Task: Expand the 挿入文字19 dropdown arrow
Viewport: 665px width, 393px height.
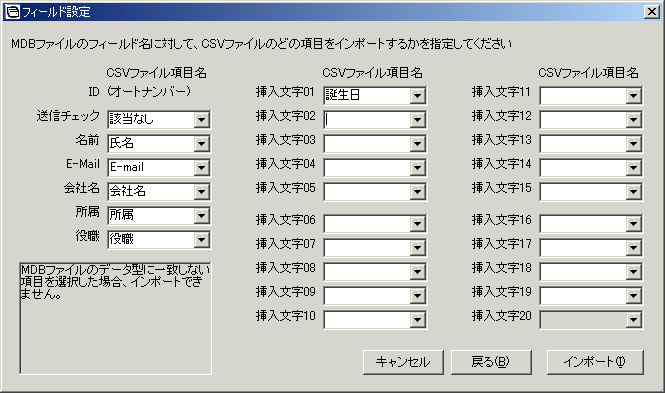Action: (x=633, y=295)
